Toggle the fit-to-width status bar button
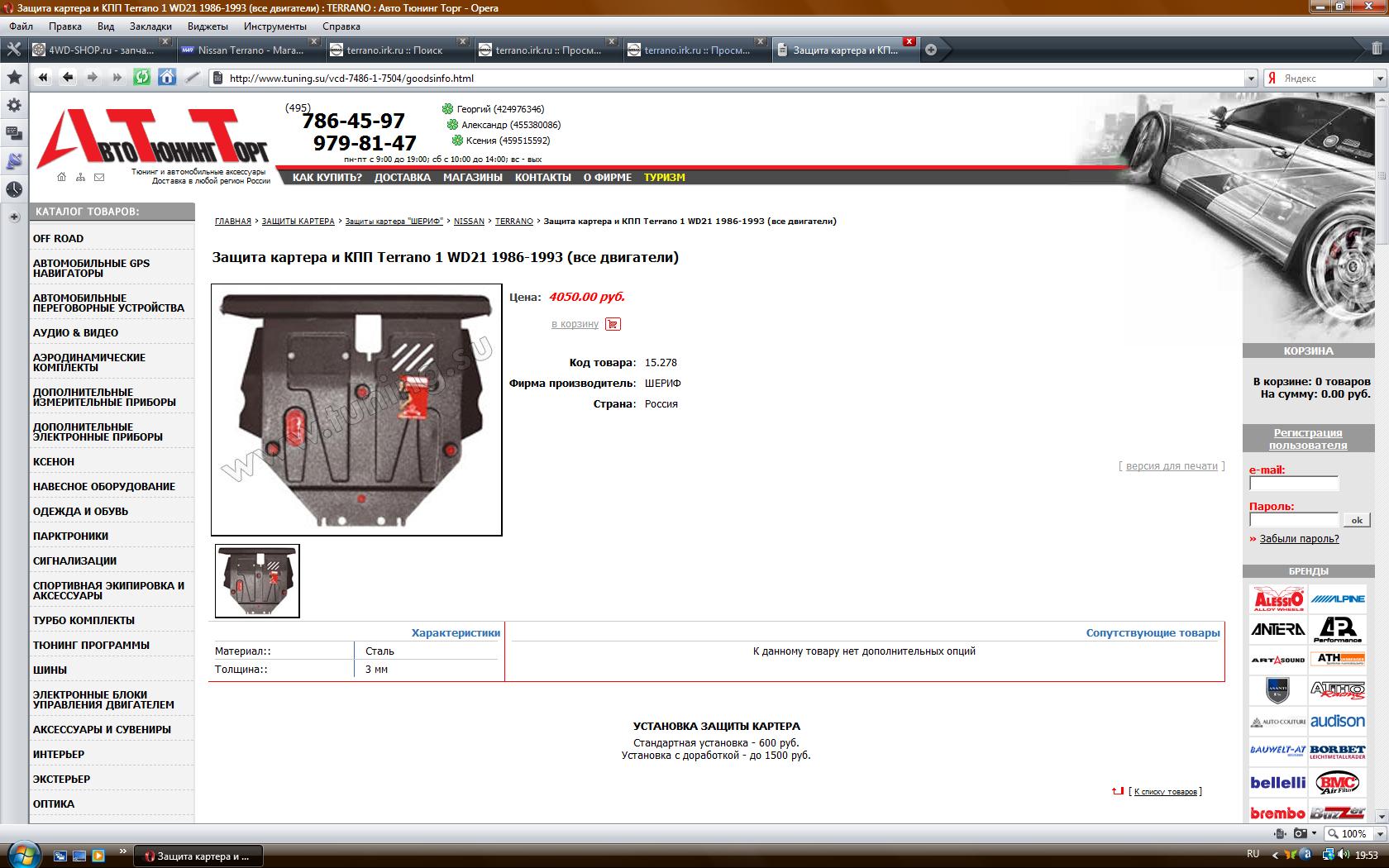Screen dimensions: 1389x868 (1281, 833)
